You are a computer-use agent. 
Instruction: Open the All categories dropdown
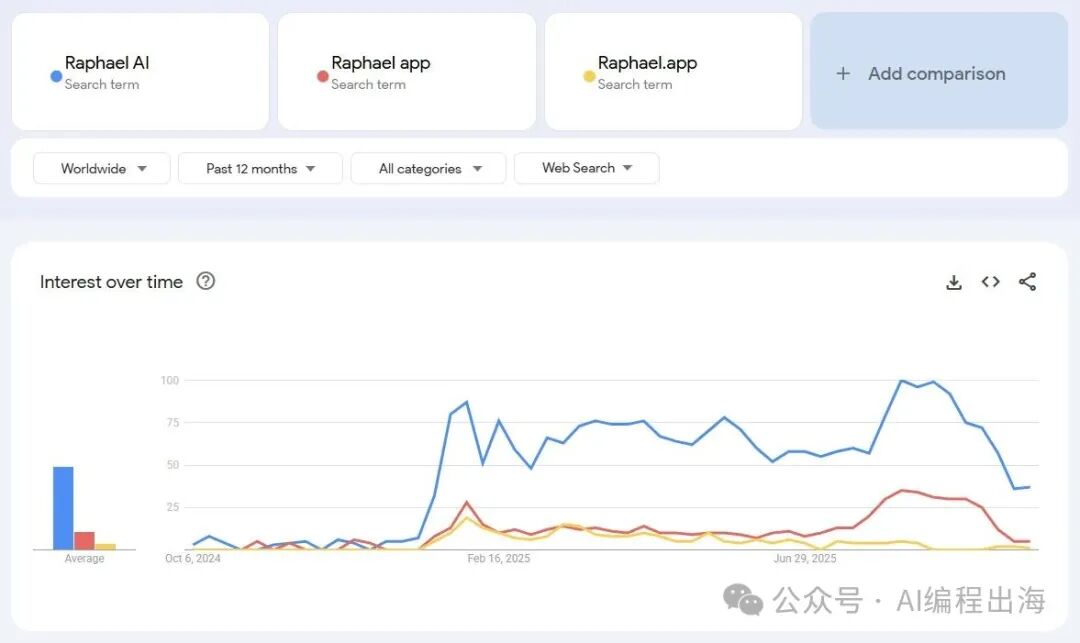pos(428,168)
